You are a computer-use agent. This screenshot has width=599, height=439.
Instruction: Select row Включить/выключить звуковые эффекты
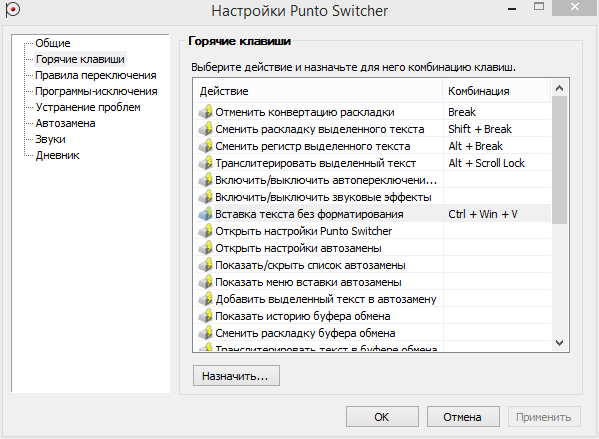pyautogui.click(x=372, y=197)
